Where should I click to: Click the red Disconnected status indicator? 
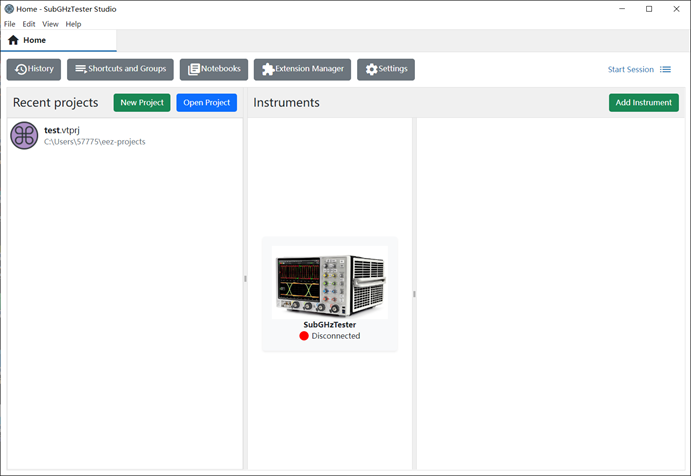pyautogui.click(x=304, y=336)
